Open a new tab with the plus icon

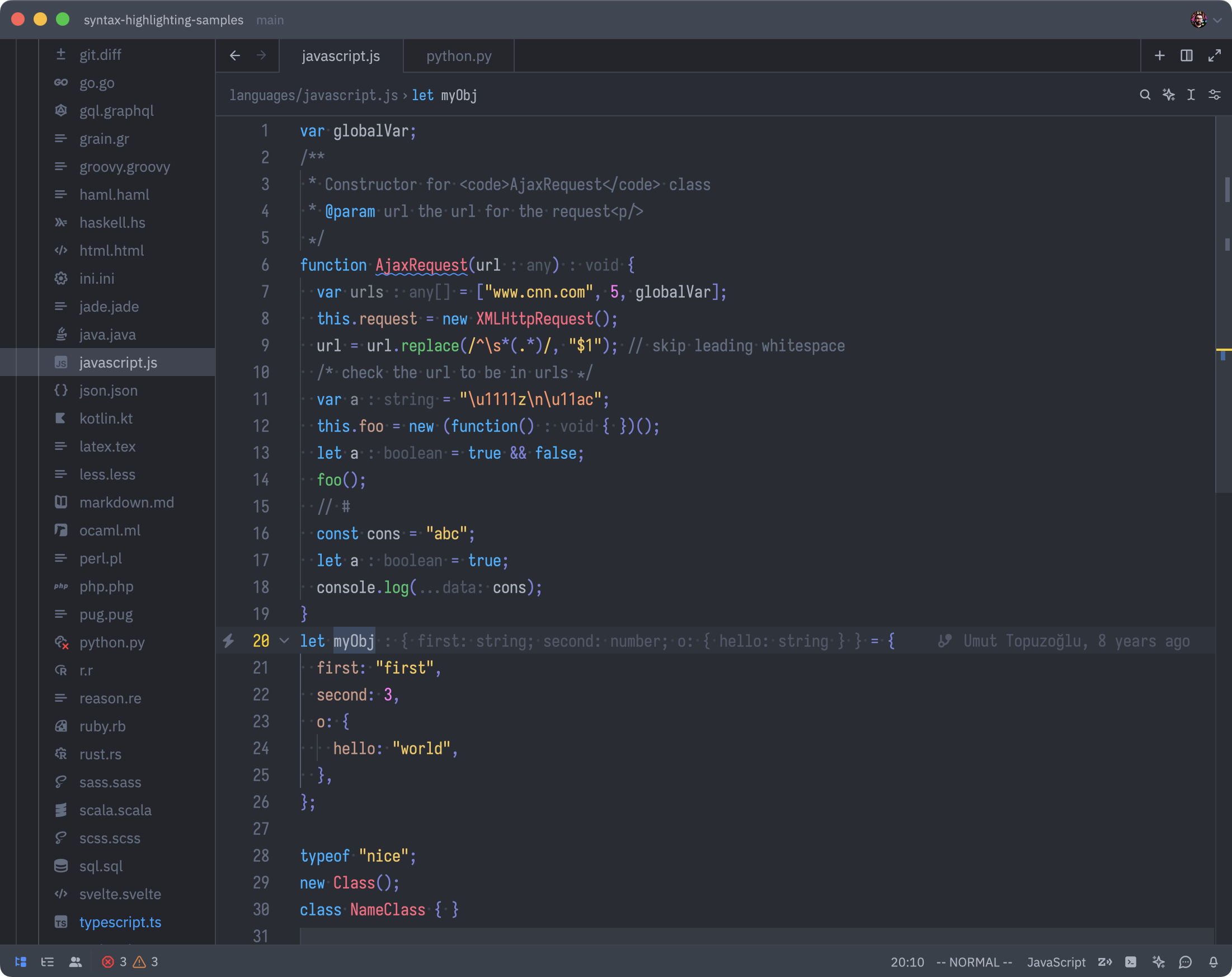click(1159, 55)
